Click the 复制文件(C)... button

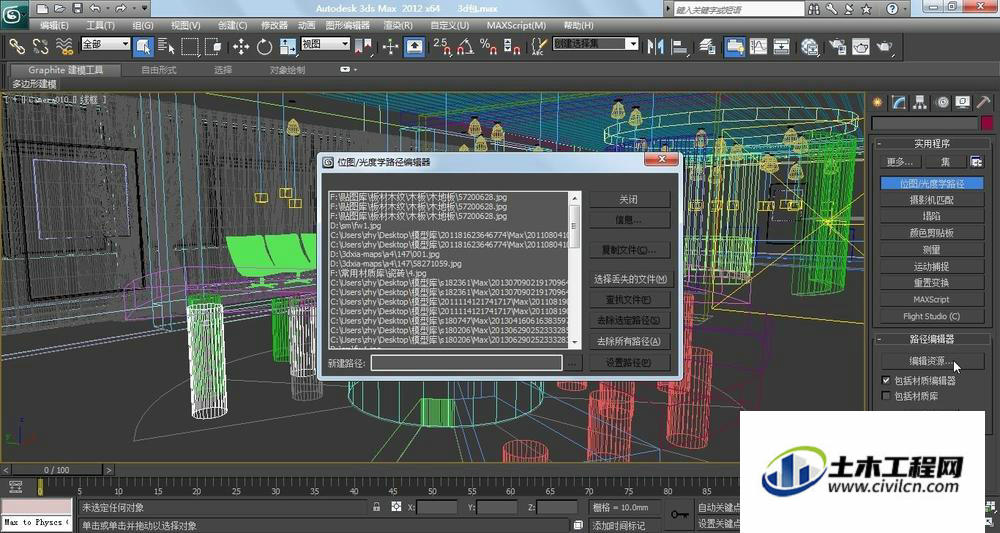click(x=629, y=250)
